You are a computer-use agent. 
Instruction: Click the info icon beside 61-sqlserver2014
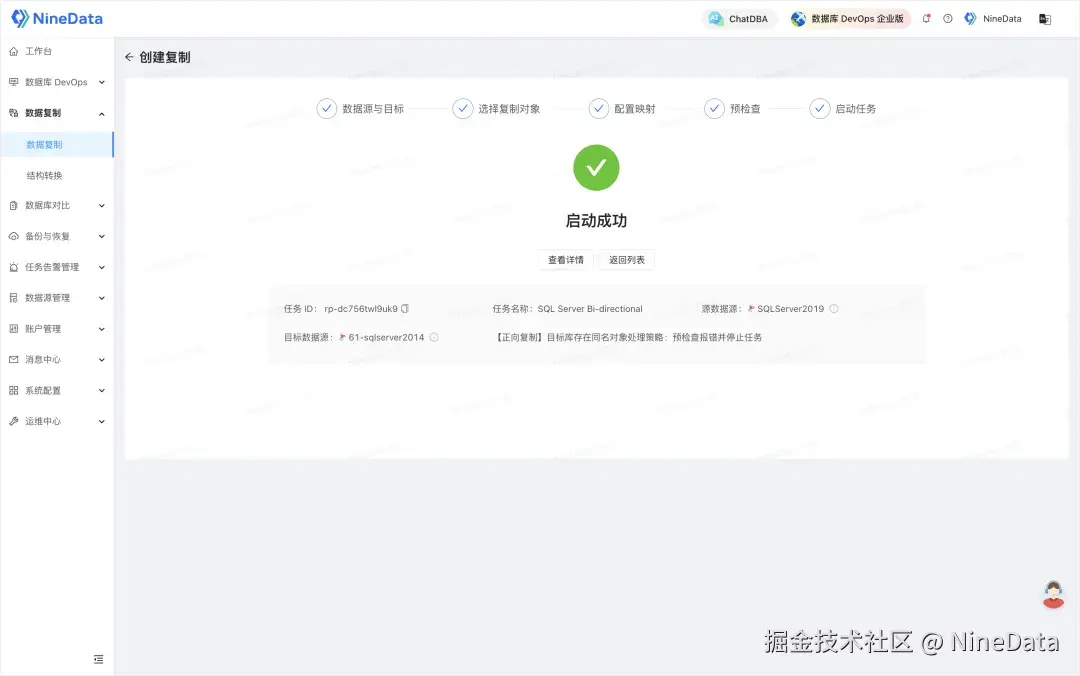(433, 337)
